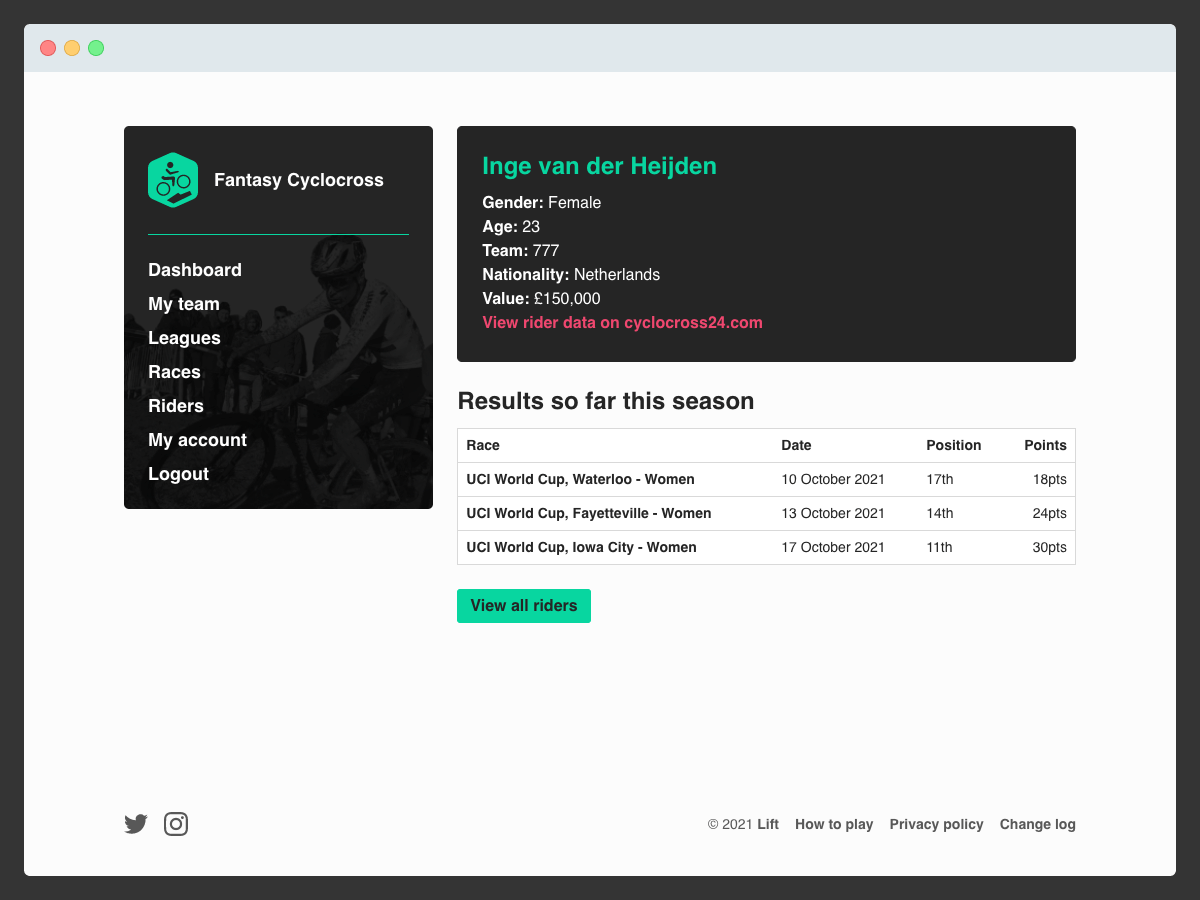Select Leagues in sidebar menu
Screen dimensions: 1200x900
pos(184,338)
